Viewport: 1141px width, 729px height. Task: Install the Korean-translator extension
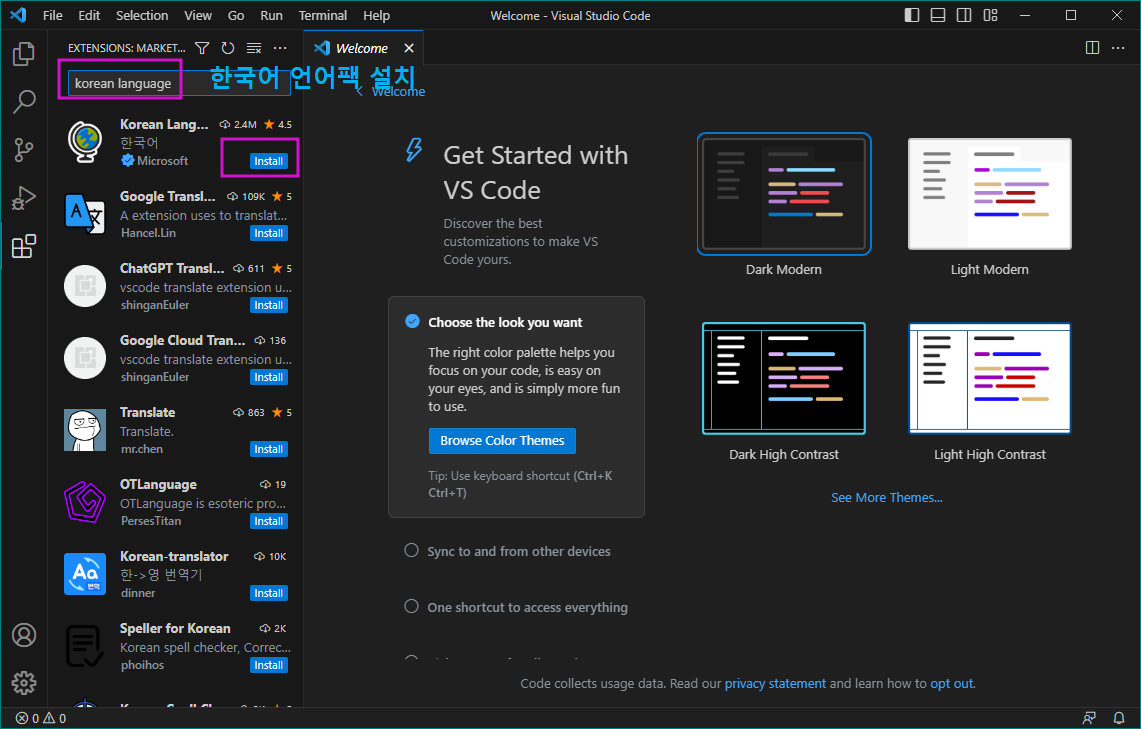tap(269, 593)
